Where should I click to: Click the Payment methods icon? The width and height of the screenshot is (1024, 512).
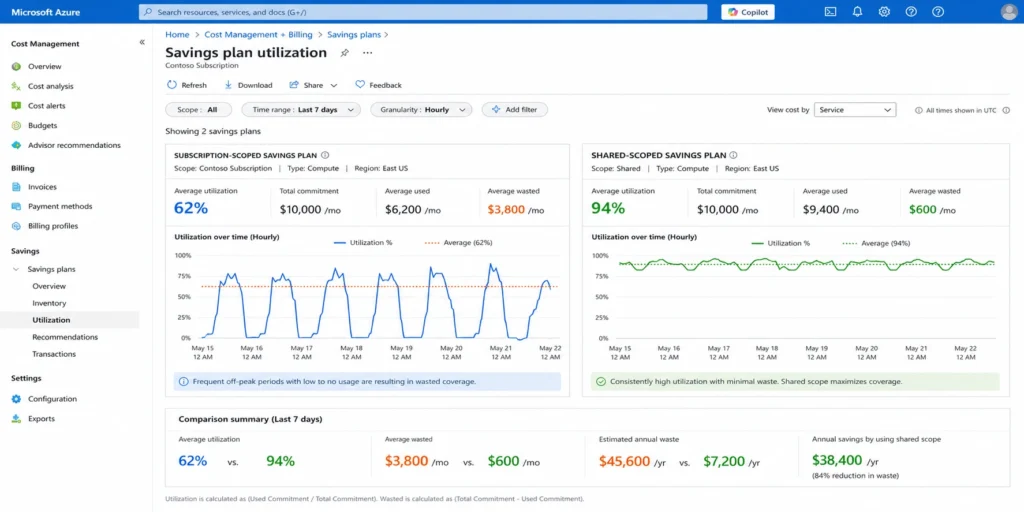click(16, 206)
